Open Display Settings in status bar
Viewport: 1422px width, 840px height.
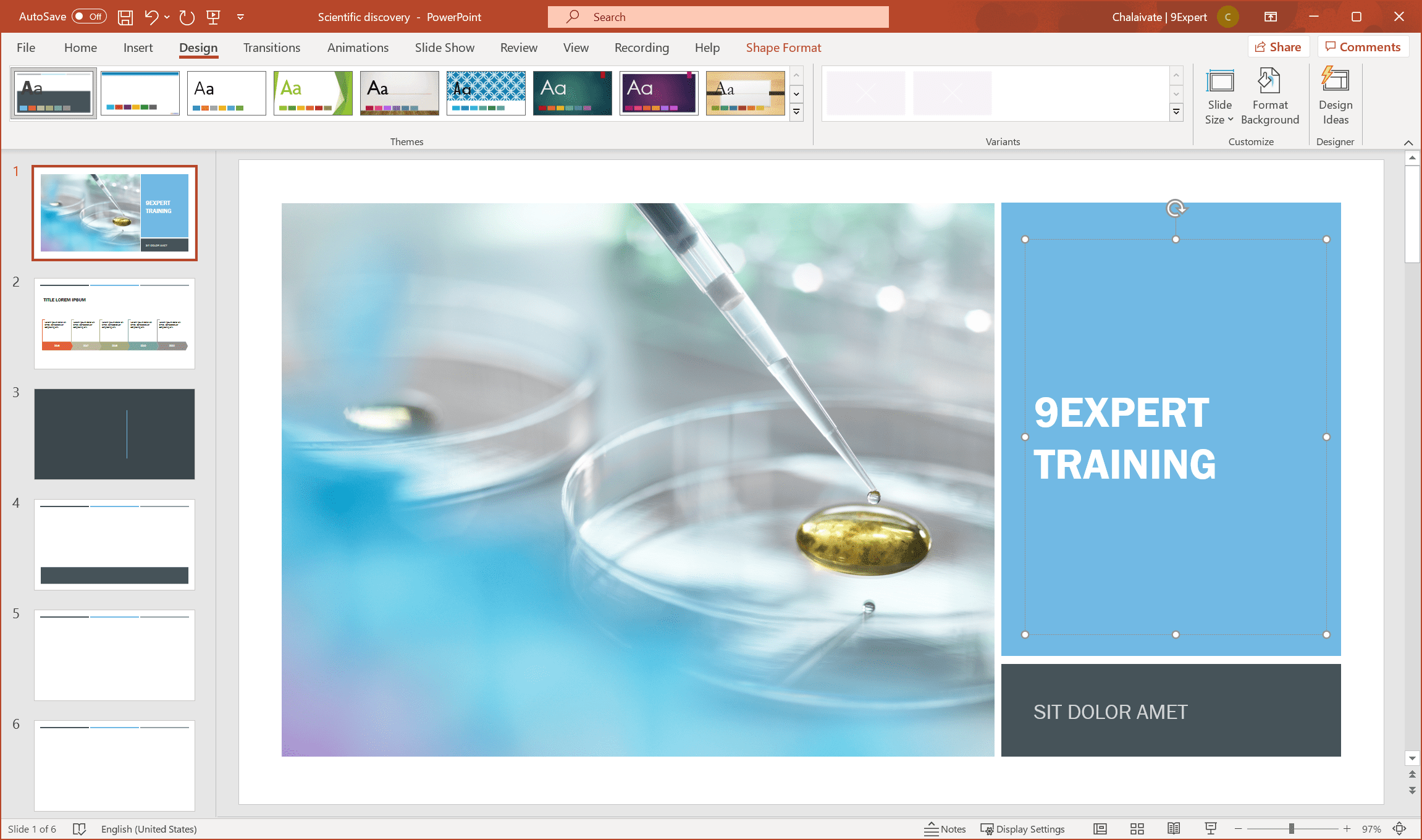tap(1023, 829)
